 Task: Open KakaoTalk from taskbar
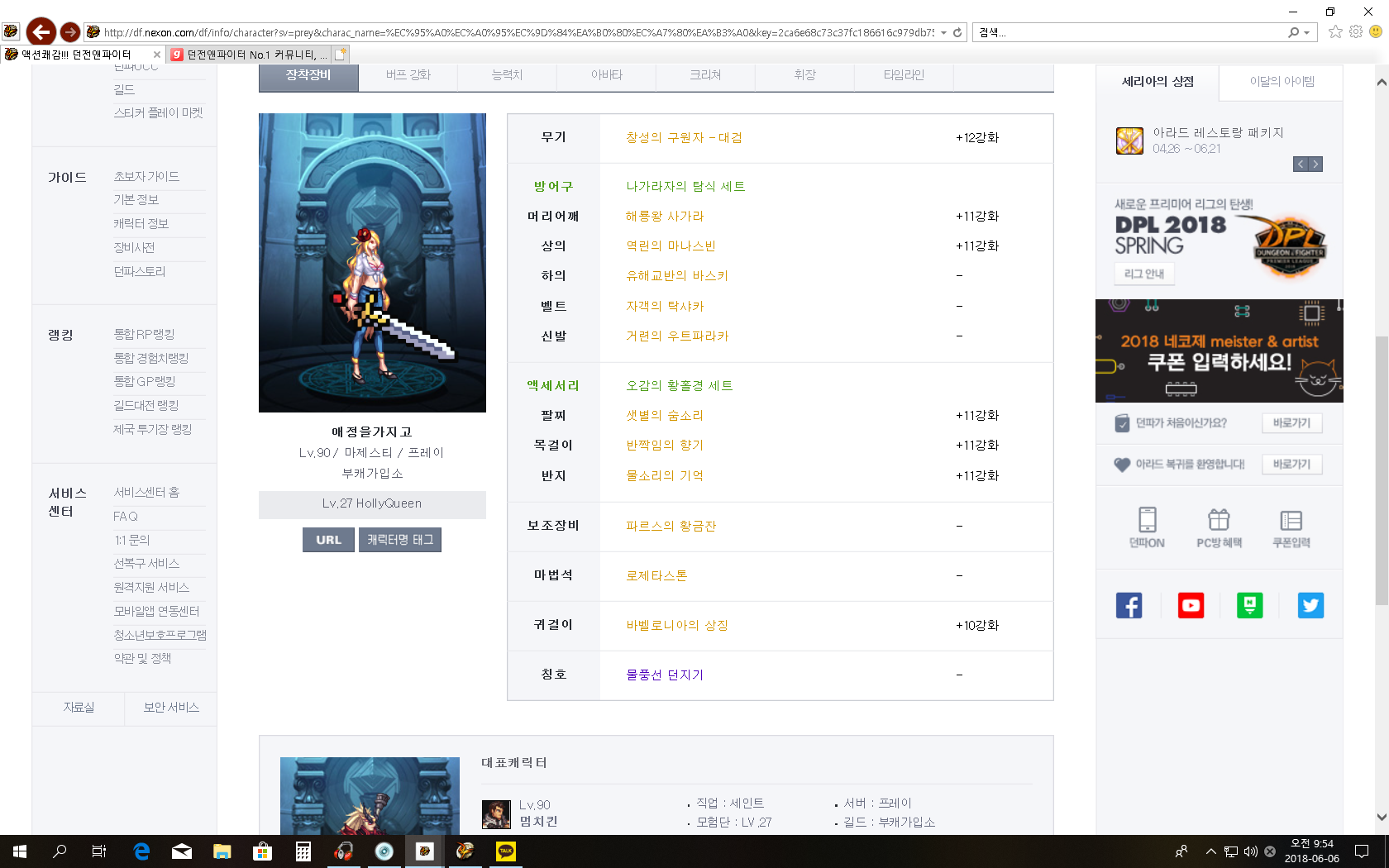tap(506, 851)
